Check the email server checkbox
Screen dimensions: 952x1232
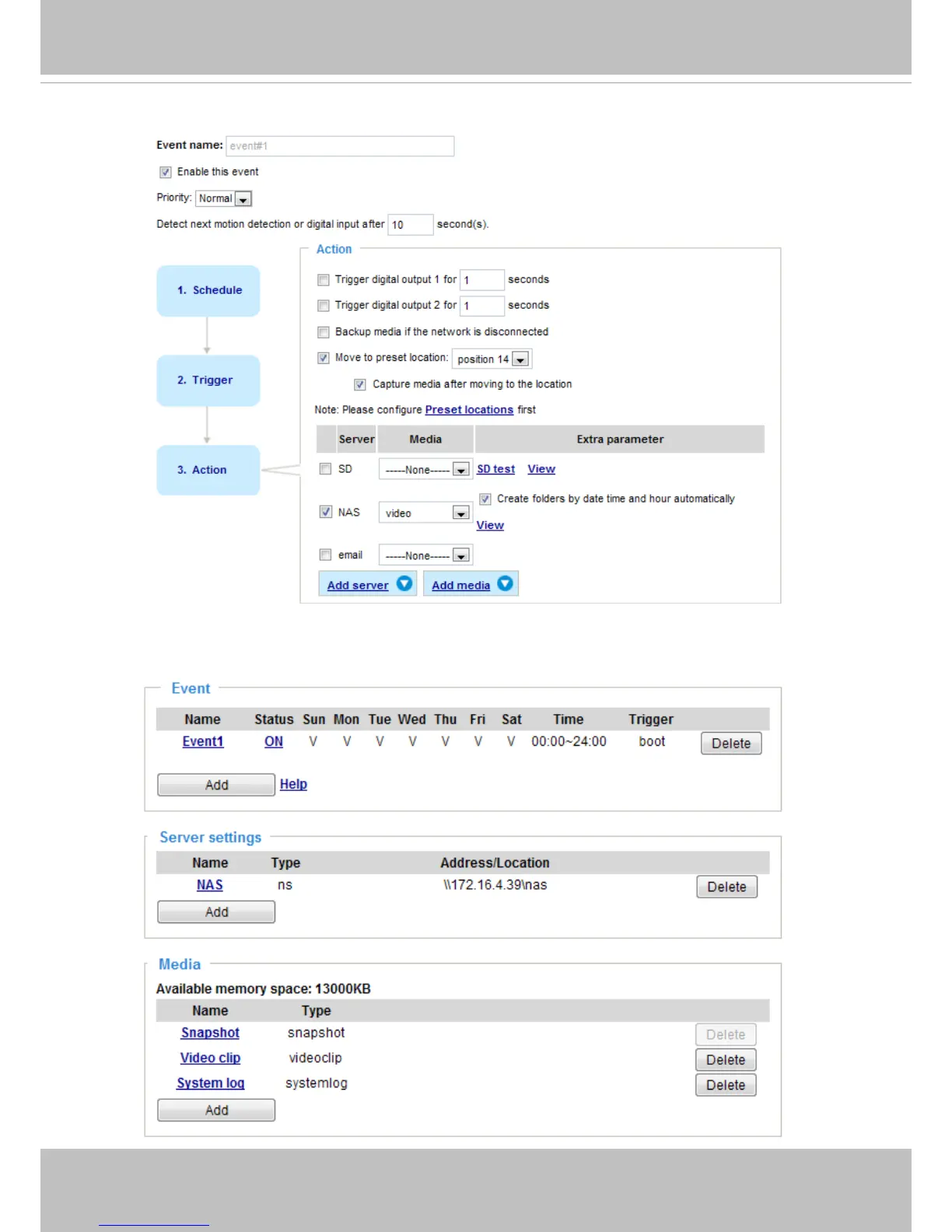click(326, 555)
